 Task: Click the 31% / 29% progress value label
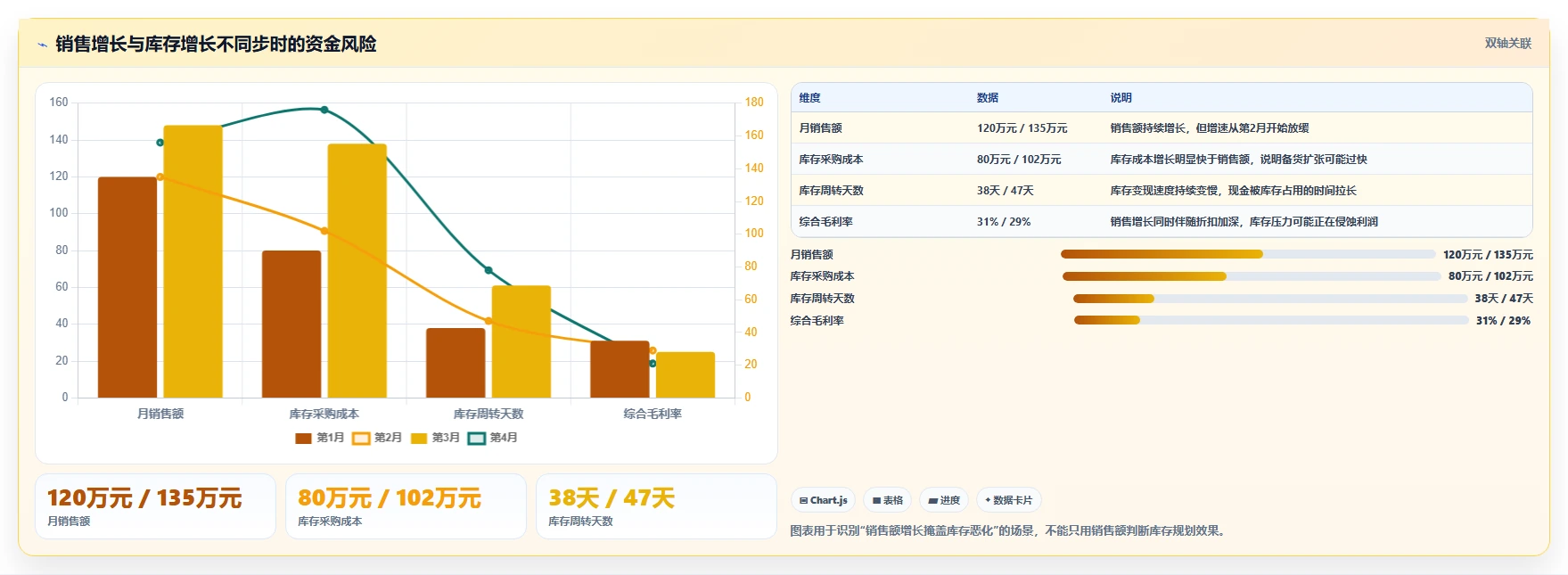pyautogui.click(x=1503, y=321)
